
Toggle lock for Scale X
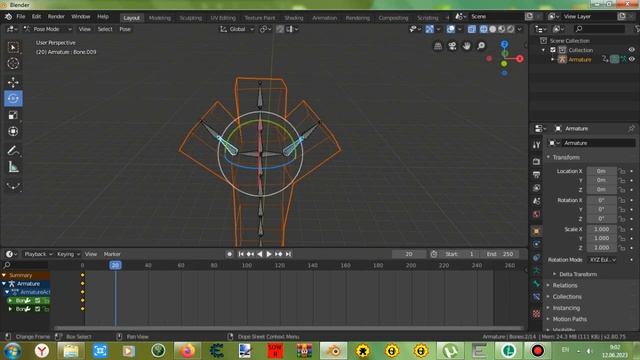click(x=622, y=229)
